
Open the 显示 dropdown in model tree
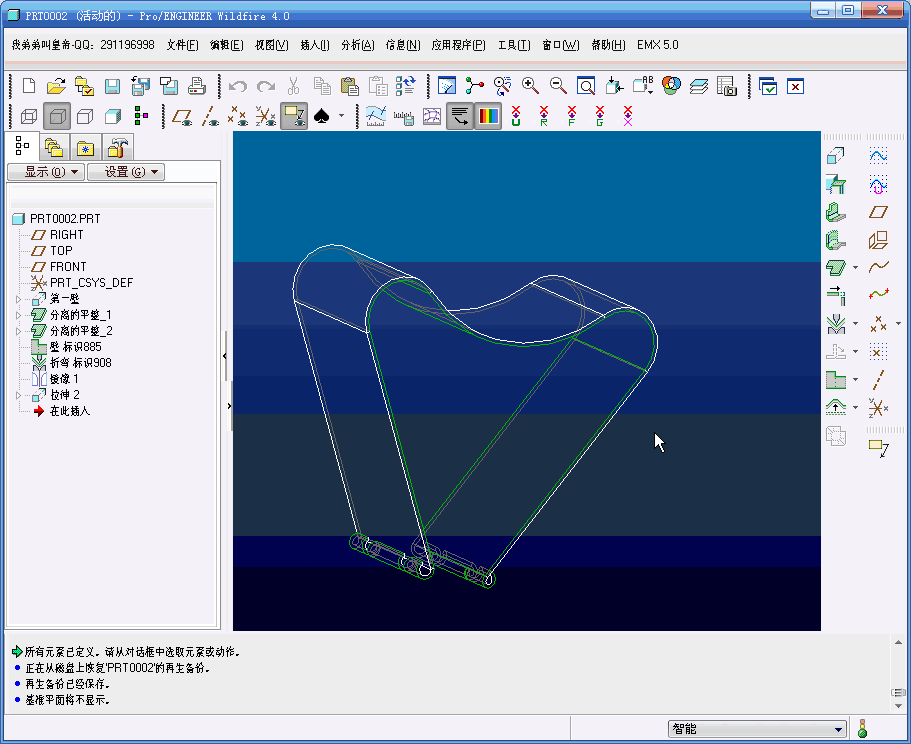click(x=45, y=172)
